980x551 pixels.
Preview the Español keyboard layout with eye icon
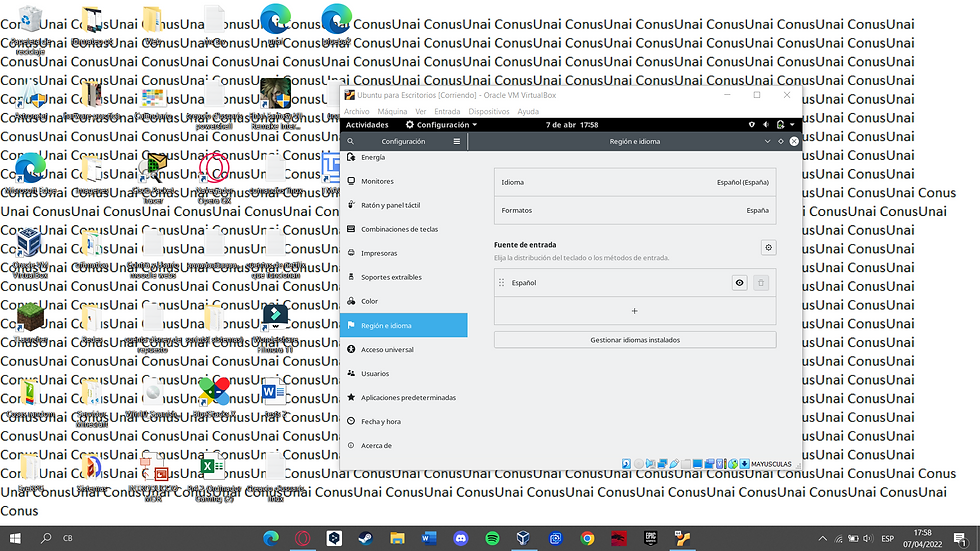(739, 283)
